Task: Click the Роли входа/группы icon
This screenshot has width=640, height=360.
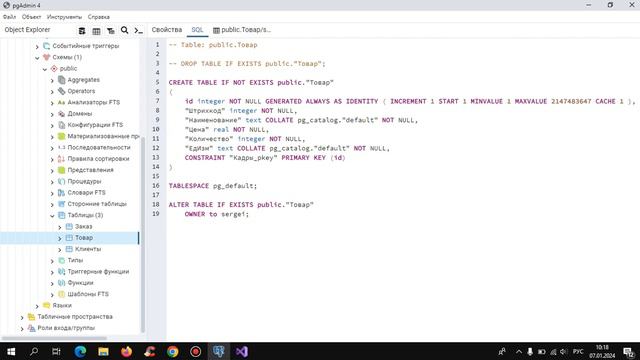Action: tap(31, 328)
